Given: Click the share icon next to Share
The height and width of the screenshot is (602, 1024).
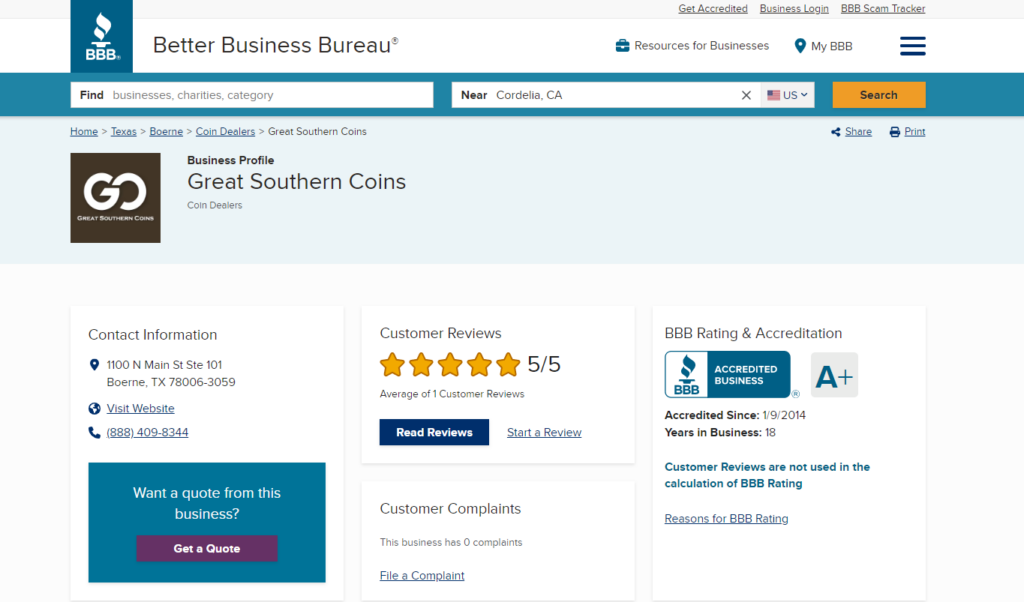Looking at the screenshot, I should pos(835,132).
